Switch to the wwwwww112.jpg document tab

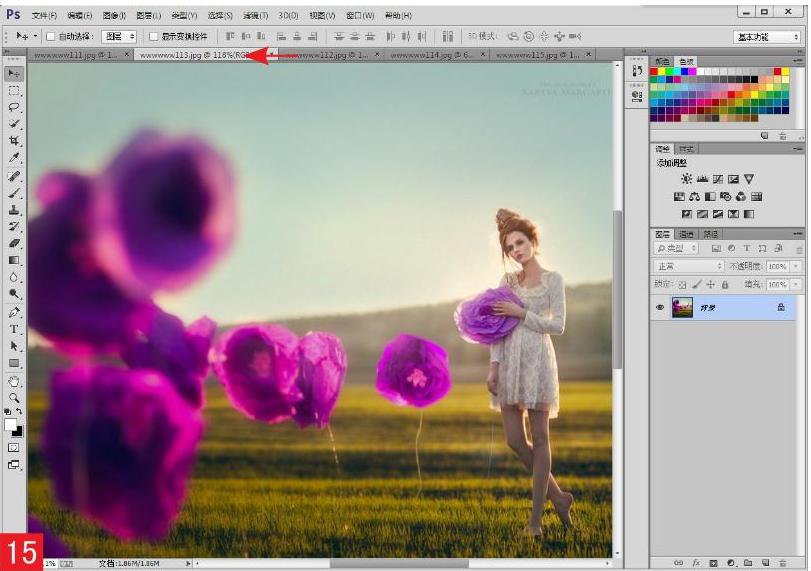[331, 54]
